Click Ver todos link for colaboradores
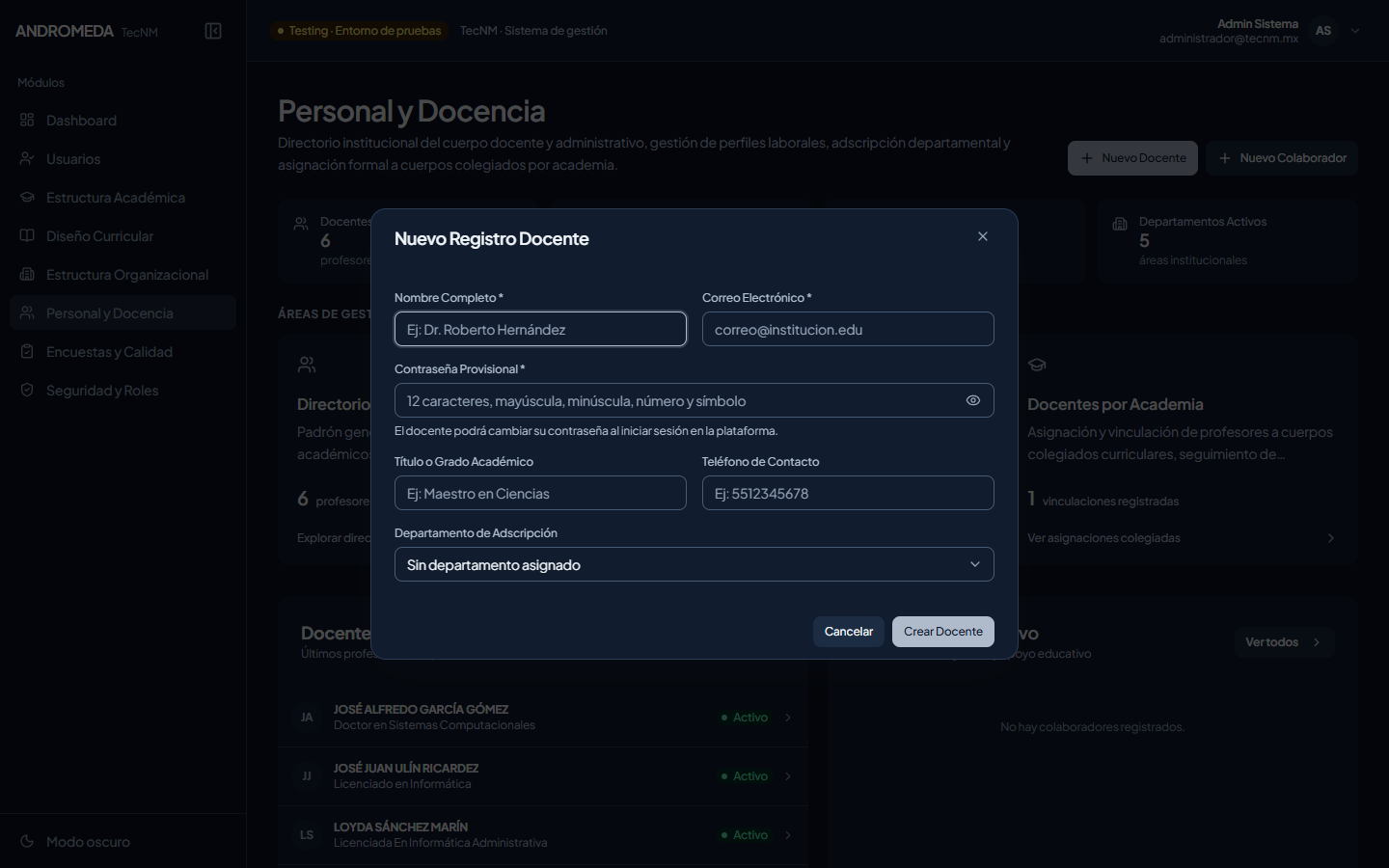1389x868 pixels. pyautogui.click(x=1284, y=642)
